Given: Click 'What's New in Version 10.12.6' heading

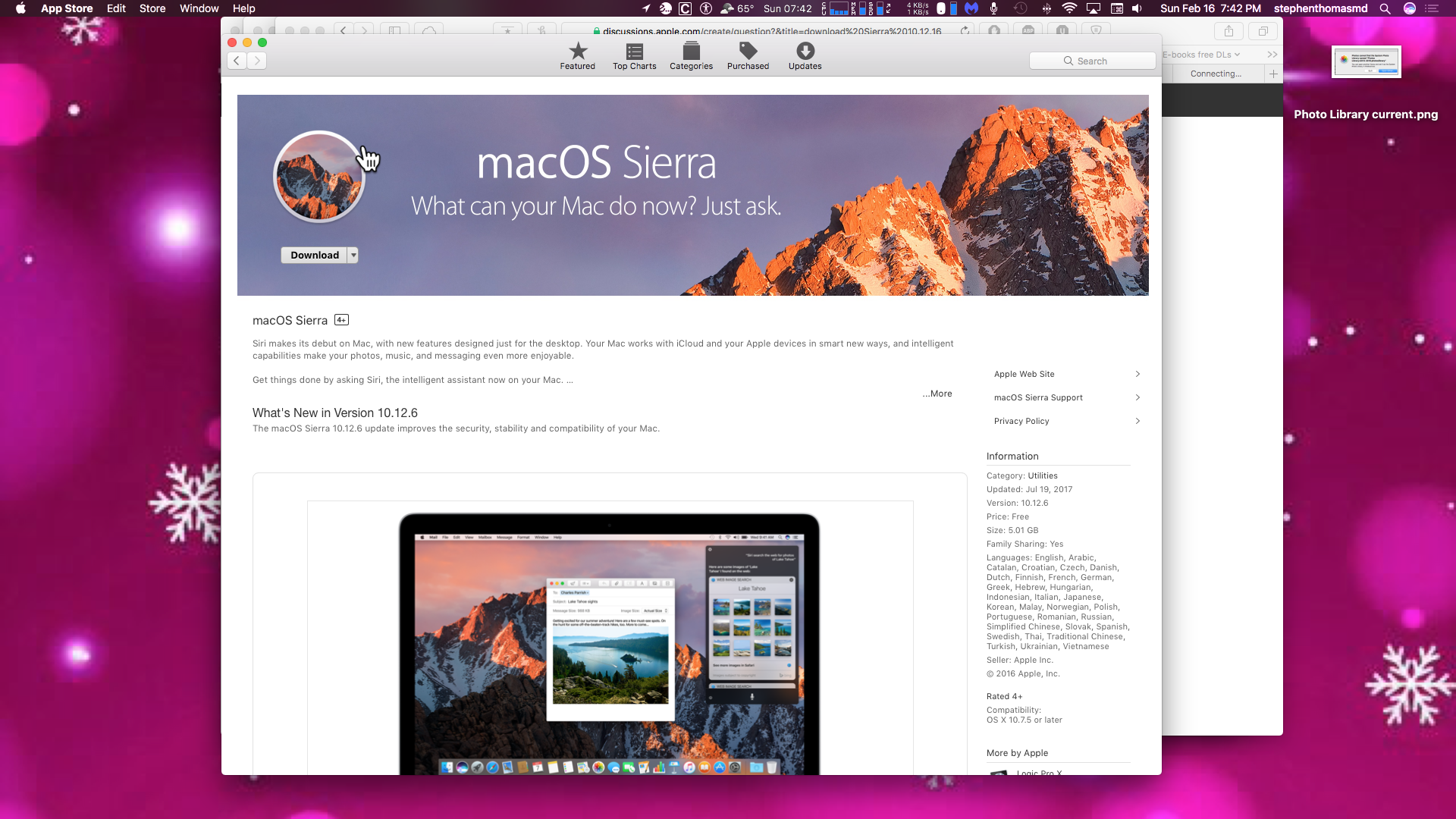Looking at the screenshot, I should [x=334, y=413].
